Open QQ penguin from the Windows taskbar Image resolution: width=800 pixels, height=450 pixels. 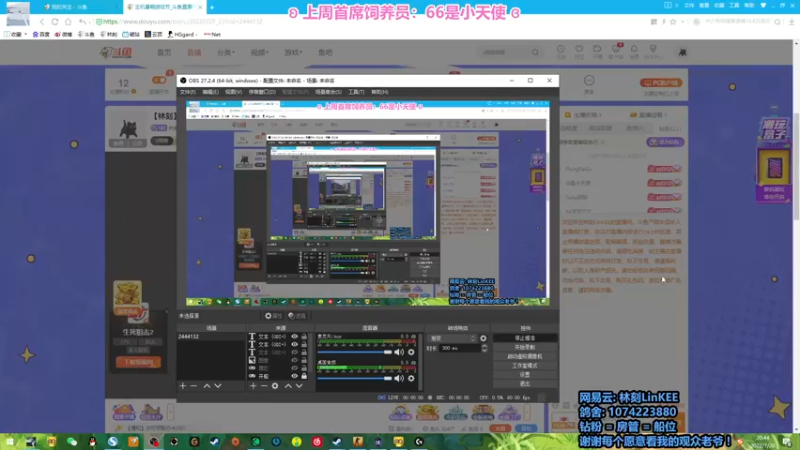coord(92,442)
